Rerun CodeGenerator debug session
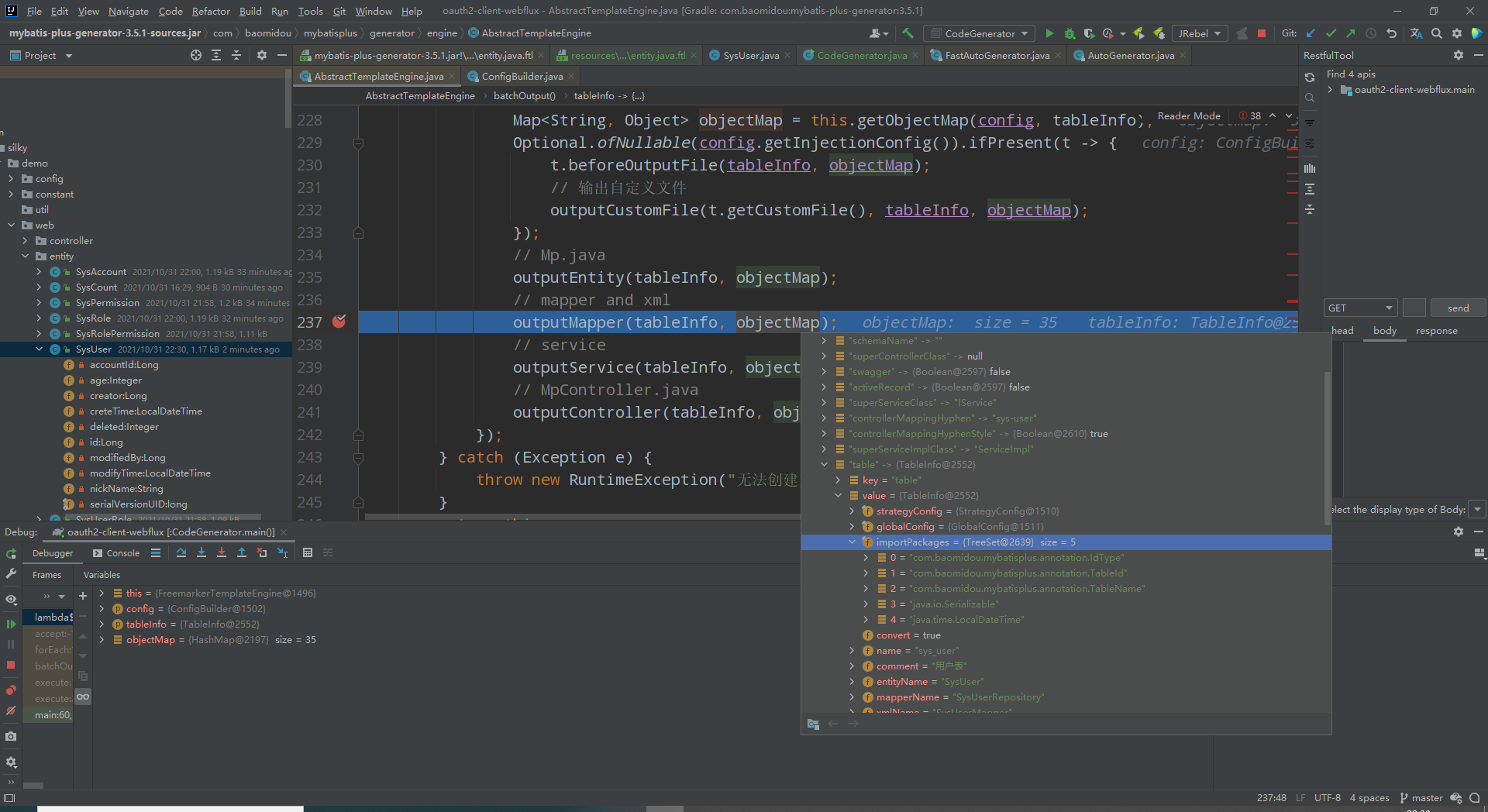 pos(11,554)
